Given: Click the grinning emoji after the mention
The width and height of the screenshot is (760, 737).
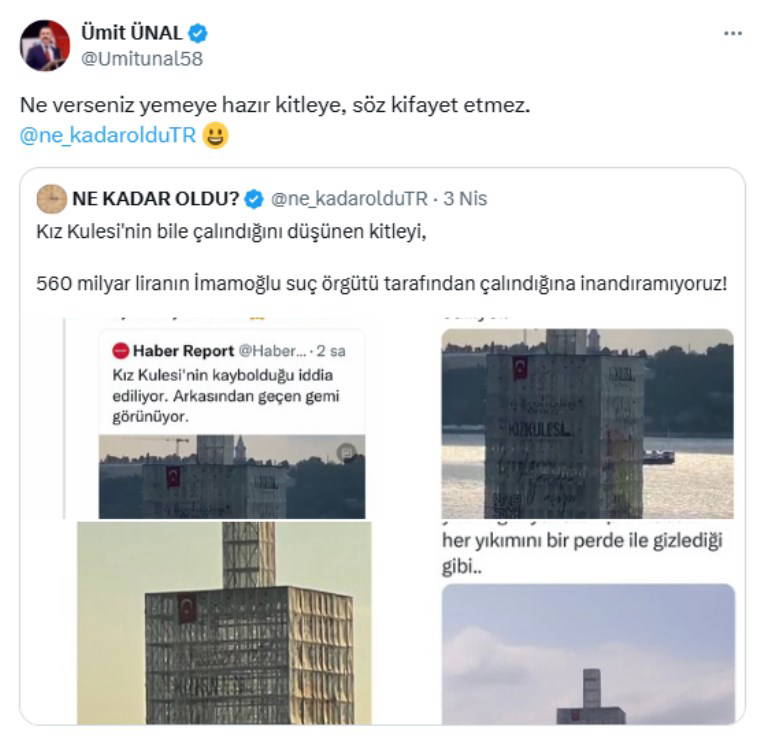Looking at the screenshot, I should click(x=215, y=135).
